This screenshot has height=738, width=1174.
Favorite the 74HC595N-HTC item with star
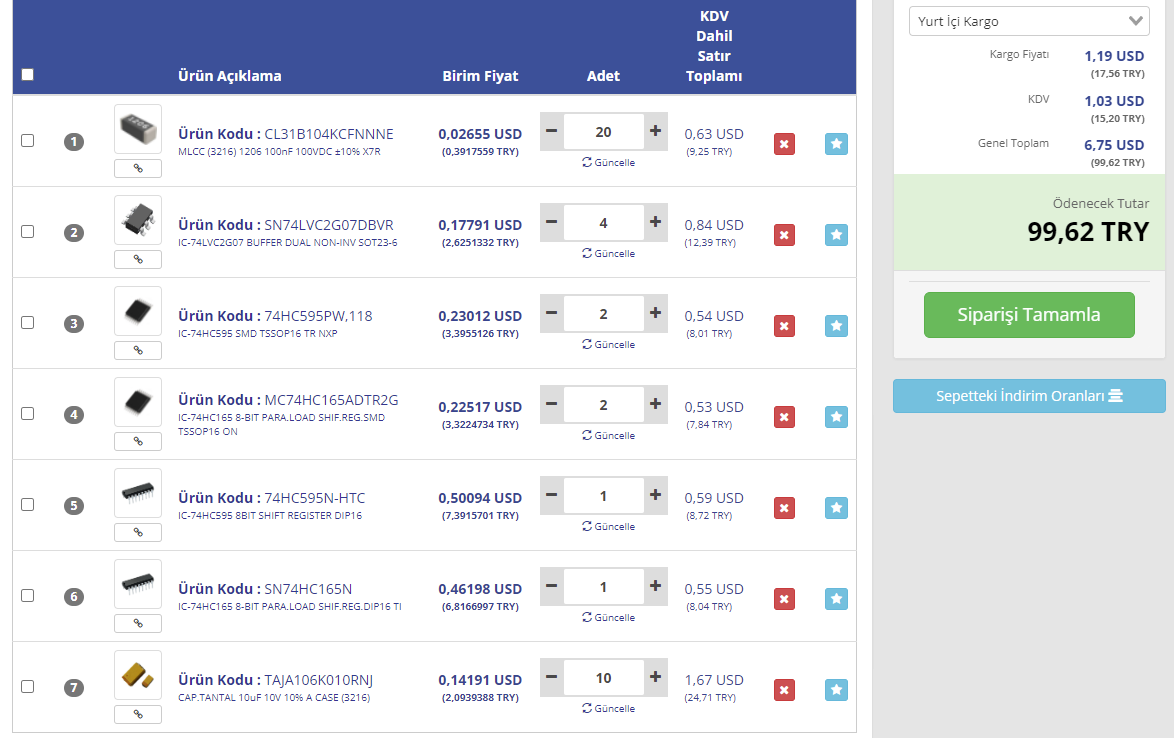(836, 508)
